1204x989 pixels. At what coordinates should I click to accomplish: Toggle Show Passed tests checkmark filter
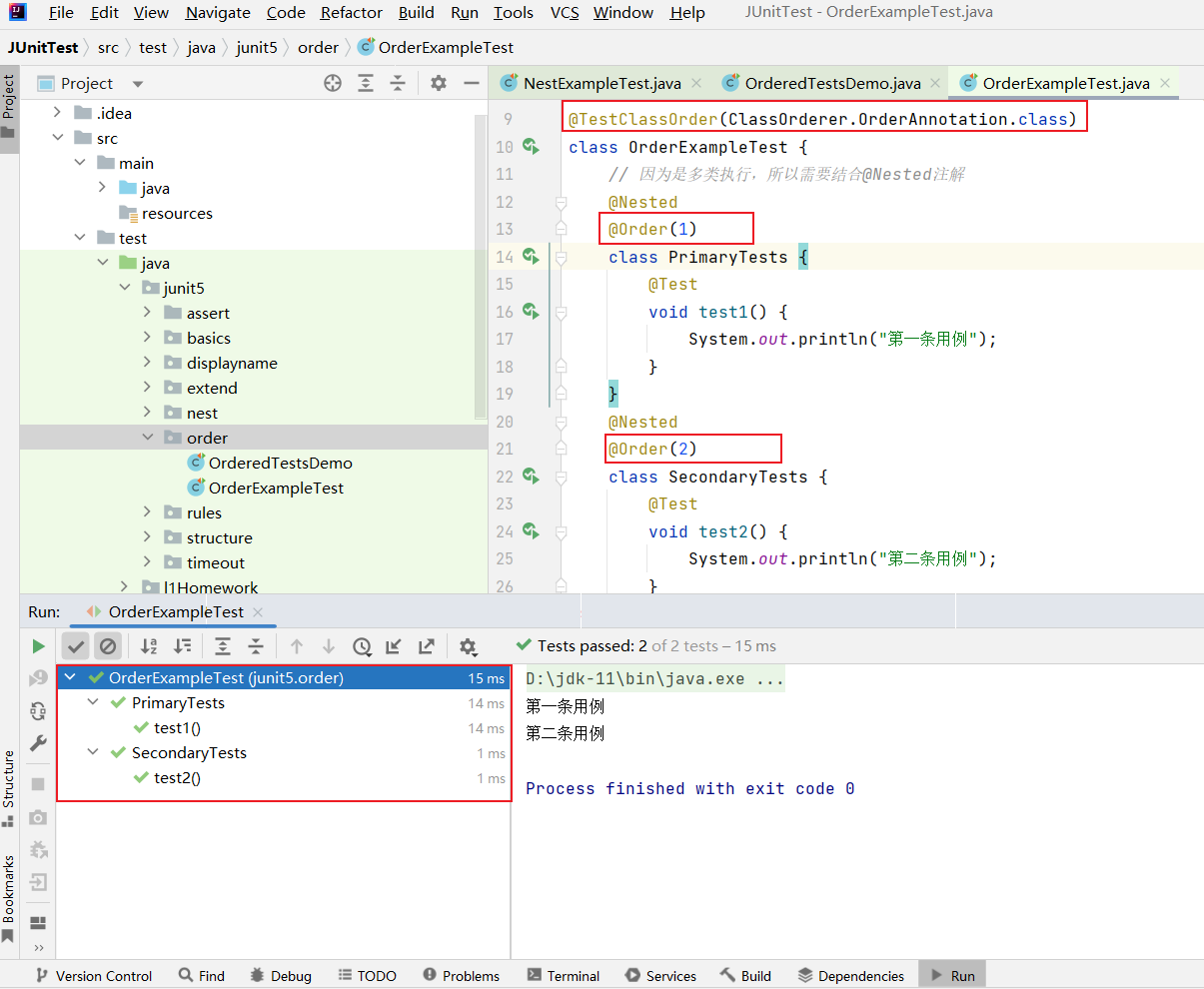click(76, 646)
